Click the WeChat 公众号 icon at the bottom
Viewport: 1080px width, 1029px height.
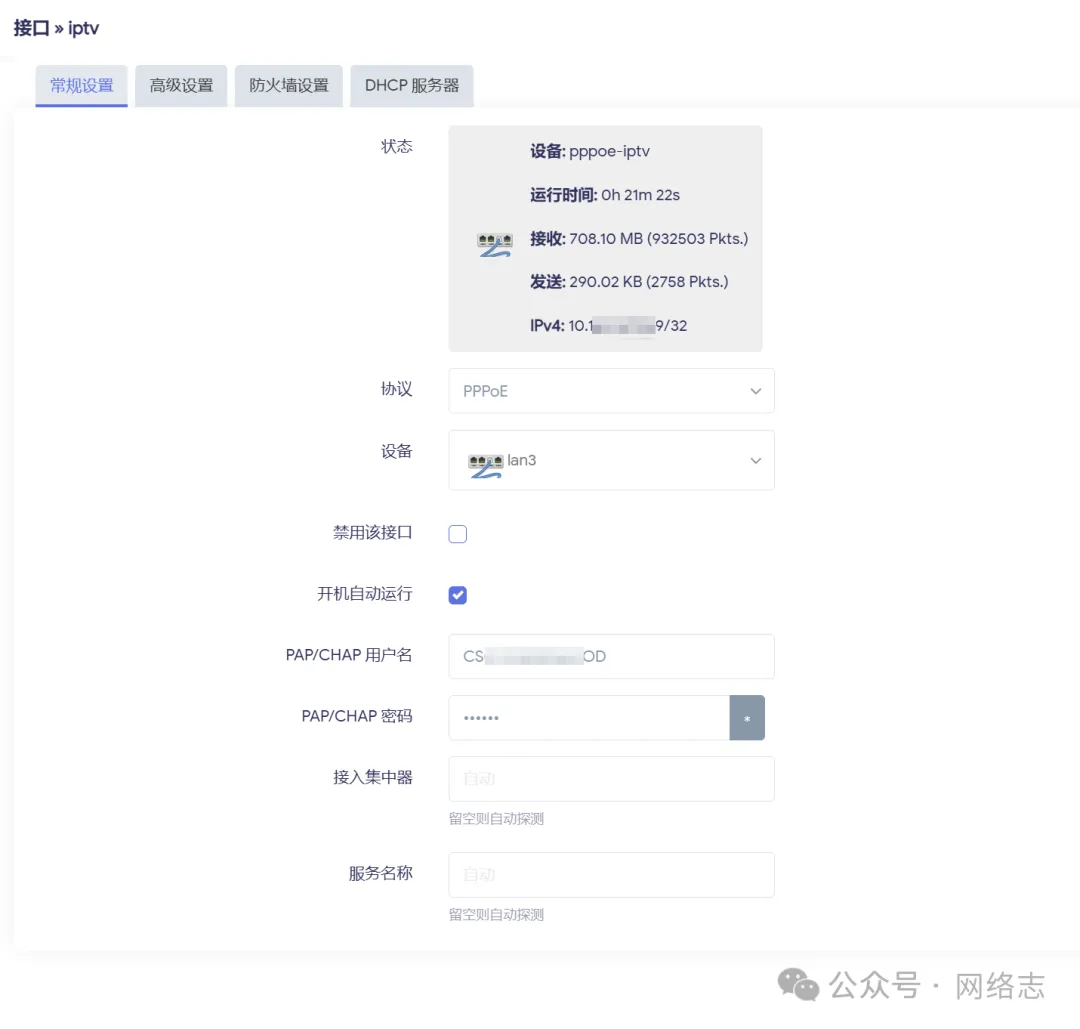coord(797,985)
